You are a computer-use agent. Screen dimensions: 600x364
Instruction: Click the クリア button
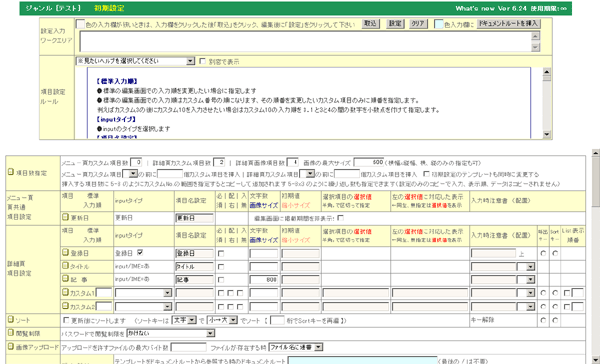418,24
